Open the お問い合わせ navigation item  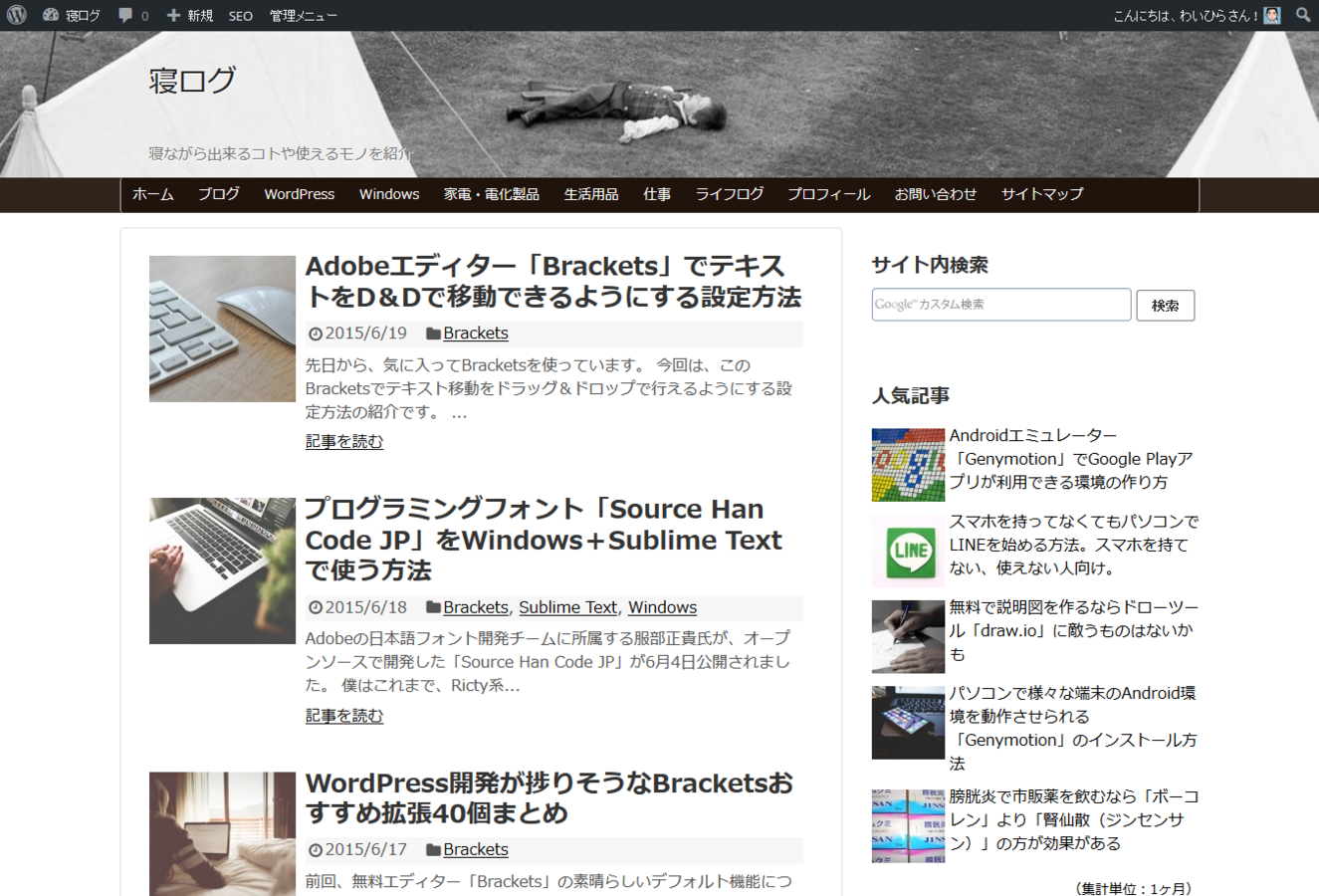click(935, 194)
